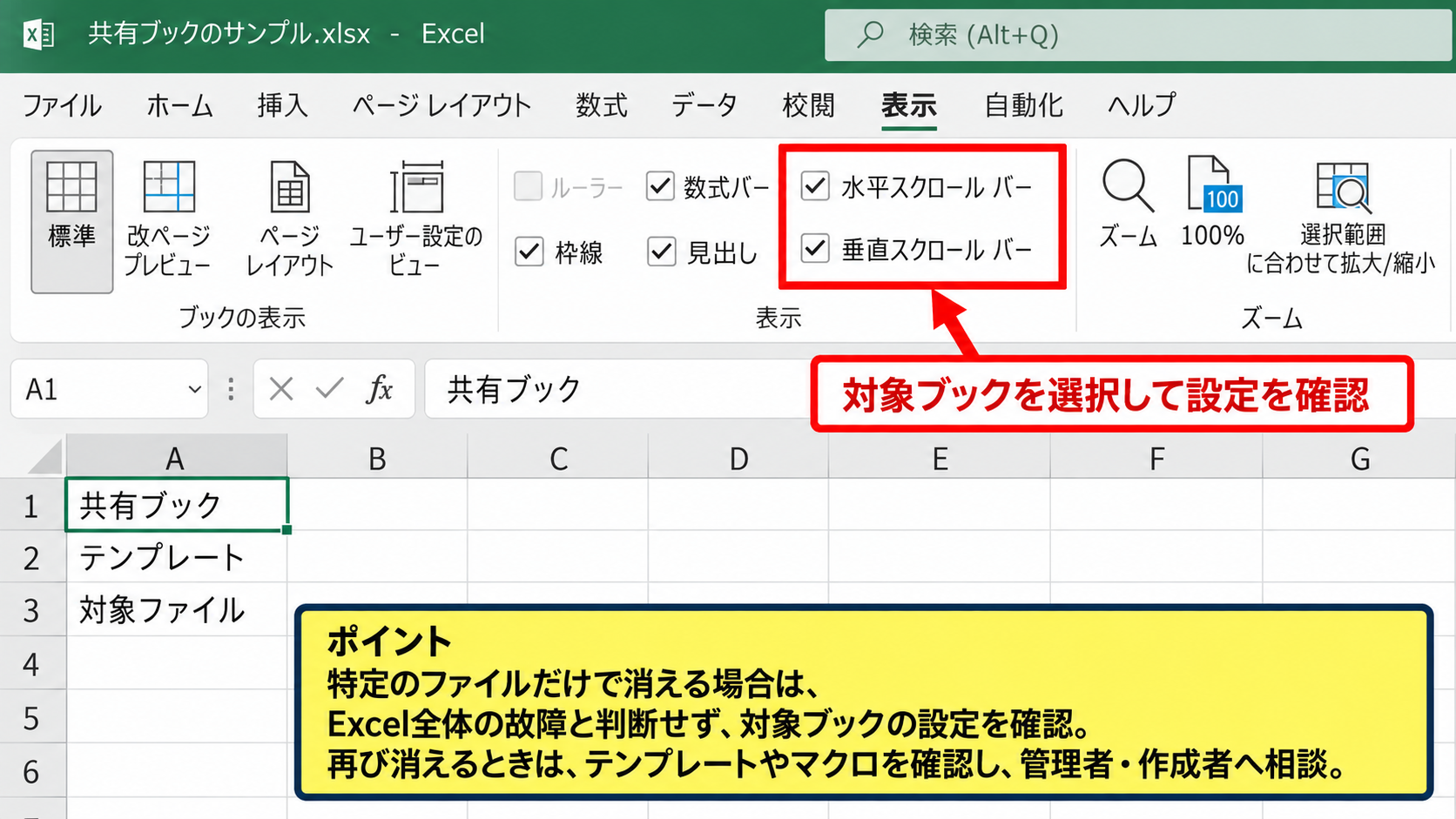Click the select-all corner triangle
Viewport: 1456px width, 819px height.
[x=44, y=456]
